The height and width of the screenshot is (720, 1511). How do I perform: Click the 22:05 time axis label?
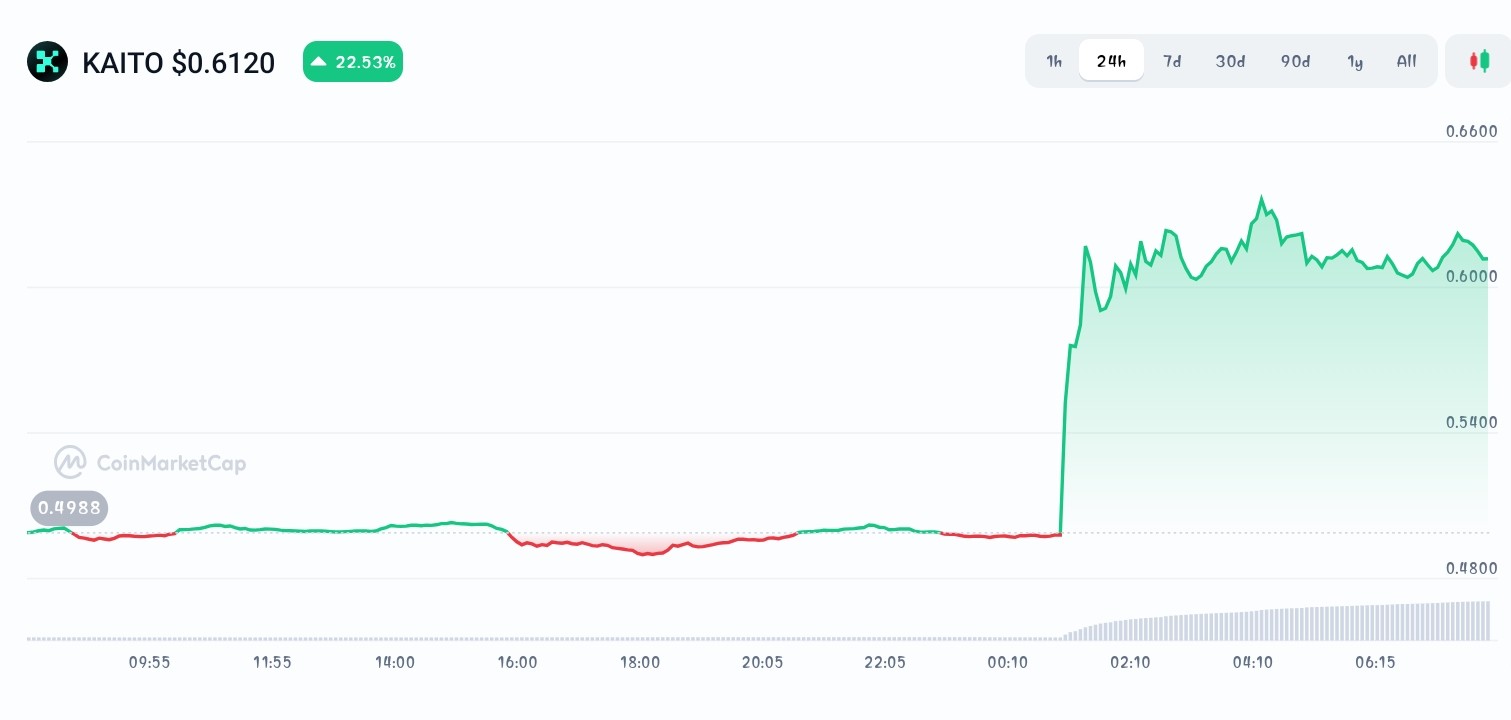coord(885,662)
